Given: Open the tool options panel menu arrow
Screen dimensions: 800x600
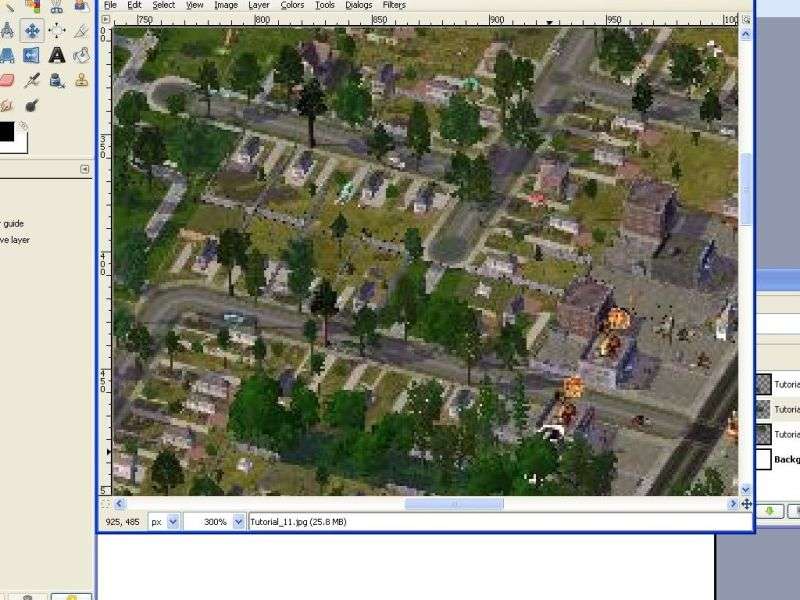Looking at the screenshot, I should click(x=84, y=170).
